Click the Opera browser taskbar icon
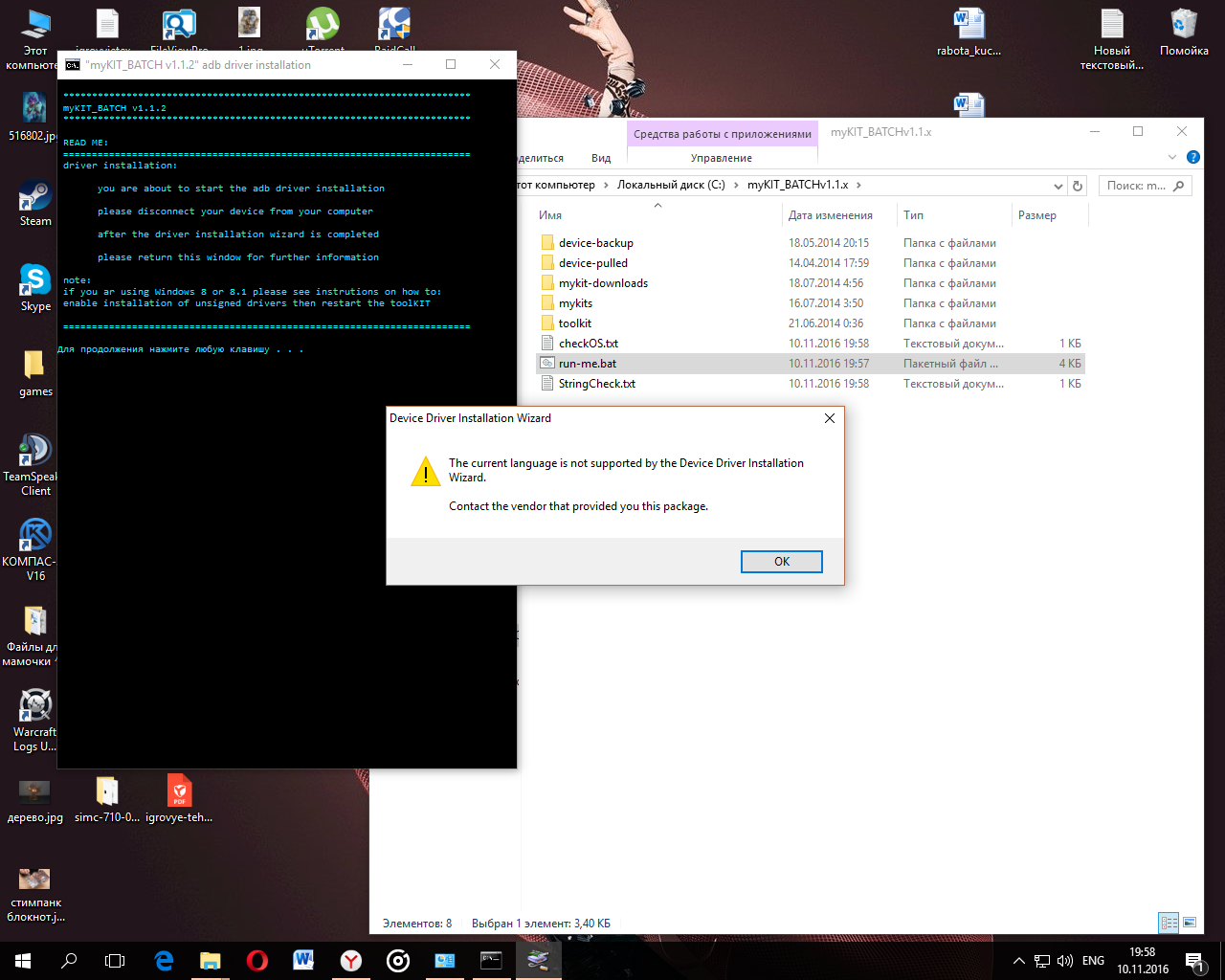This screenshot has width=1225, height=980. click(256, 960)
